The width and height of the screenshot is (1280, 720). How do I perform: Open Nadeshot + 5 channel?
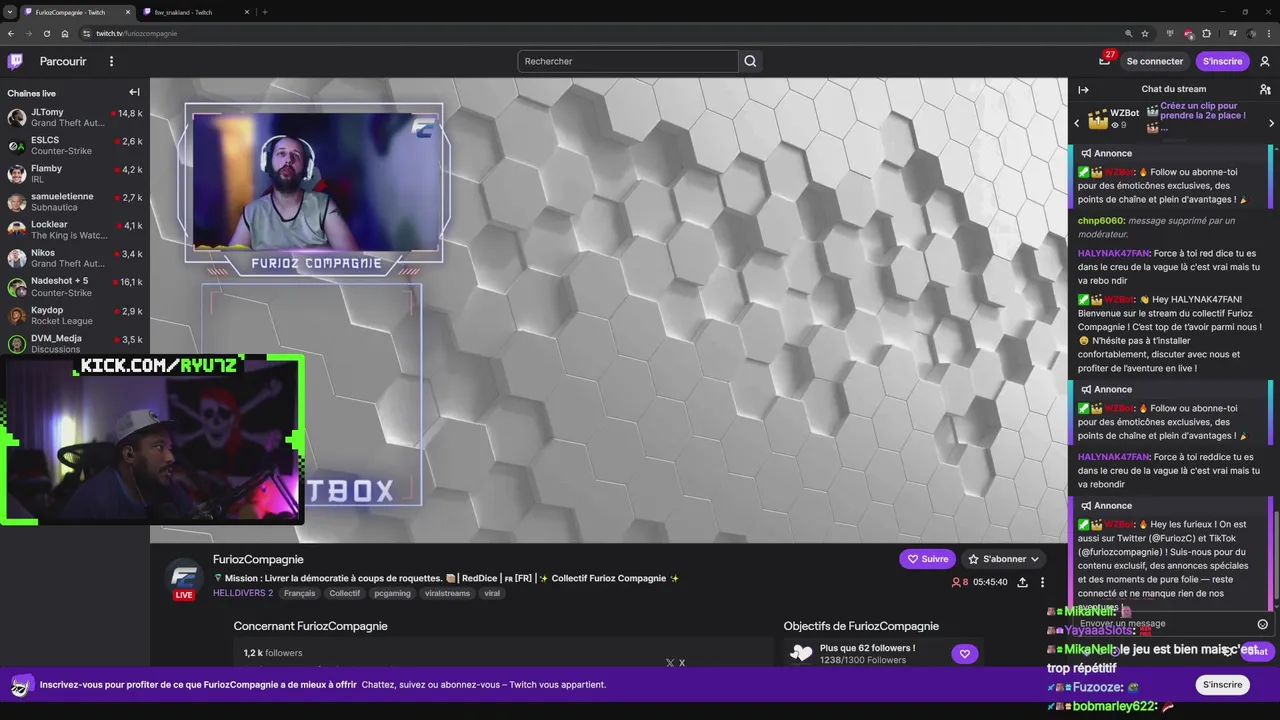coord(75,286)
